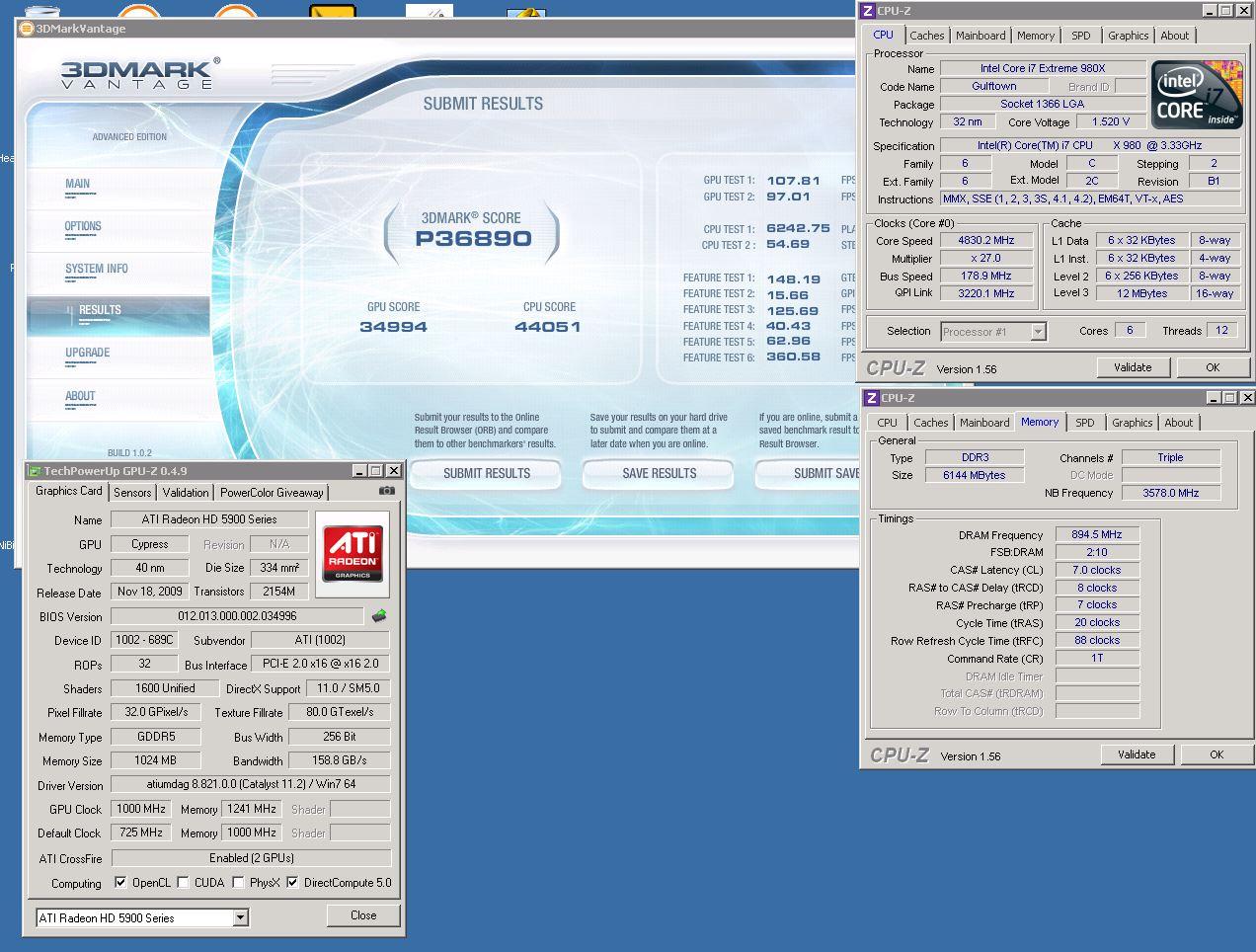The image size is (1256, 952).
Task: Click the Memory Size 1024 MB field
Action: (156, 760)
